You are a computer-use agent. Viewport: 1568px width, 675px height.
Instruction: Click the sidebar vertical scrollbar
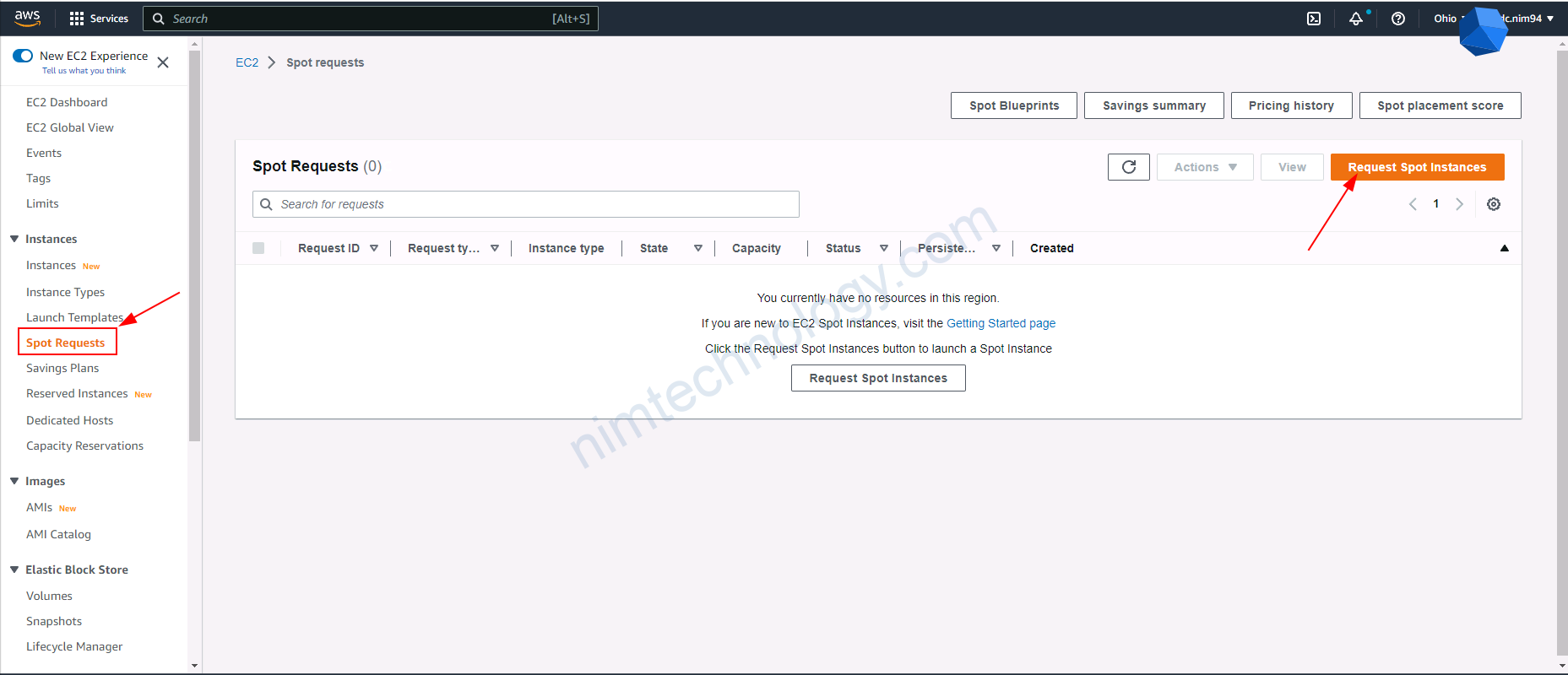tap(194, 246)
